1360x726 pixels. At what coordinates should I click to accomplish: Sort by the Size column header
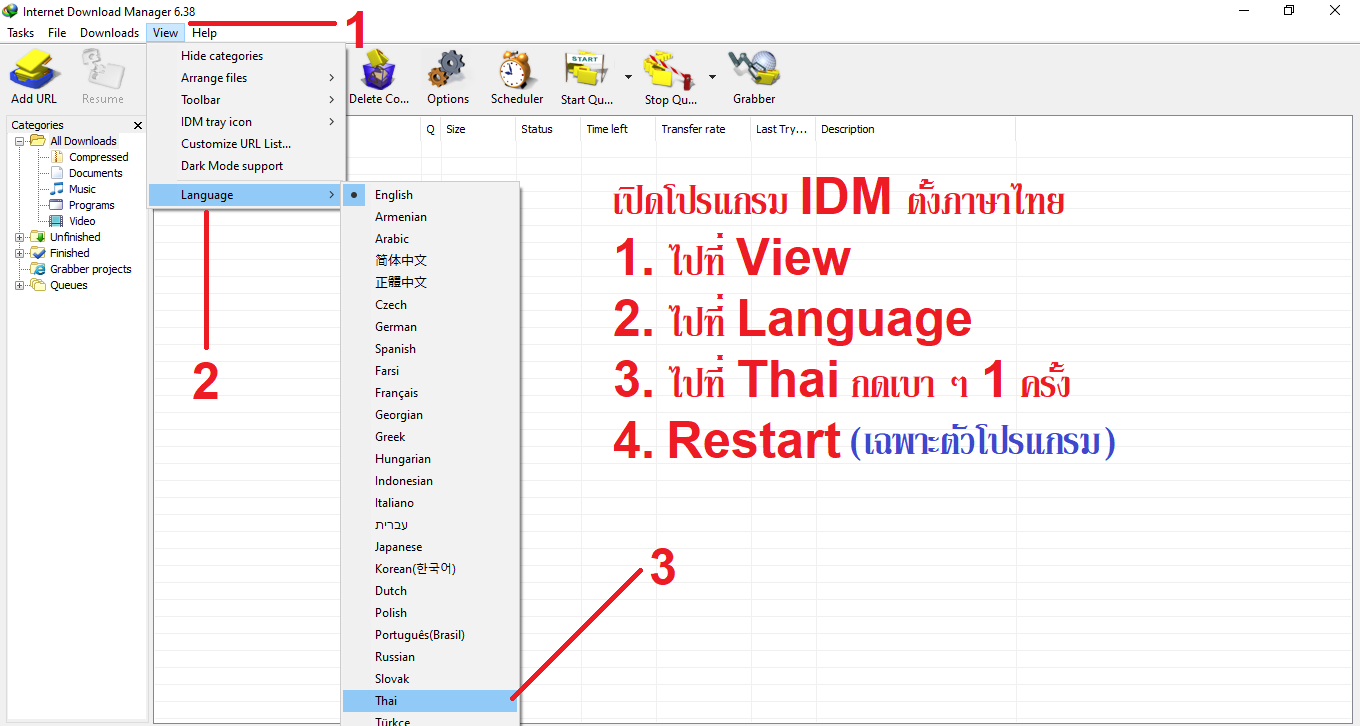point(478,129)
